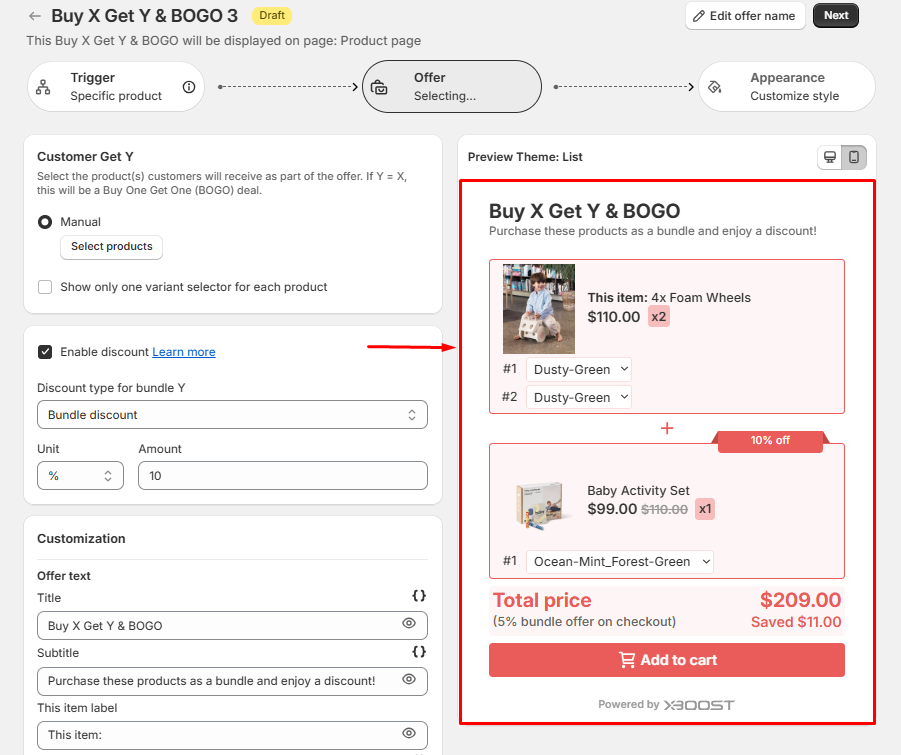Viewport: 901px width, 755px height.
Task: Uncheck the Enable discount checkbox
Action: (45, 352)
